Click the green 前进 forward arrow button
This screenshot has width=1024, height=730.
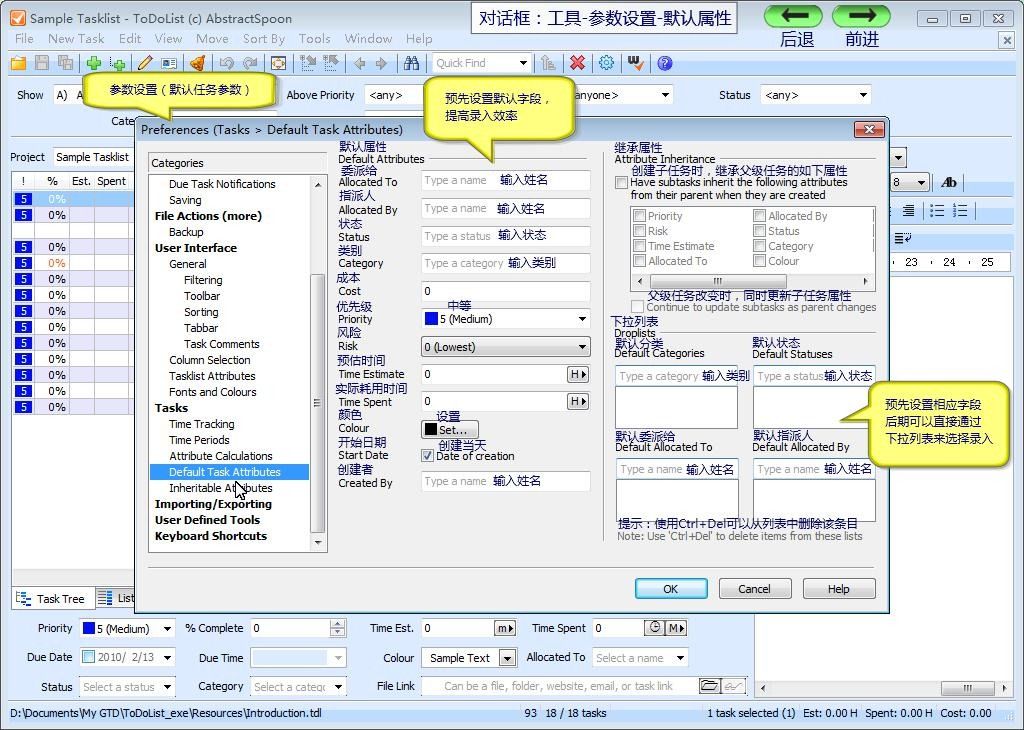coord(861,16)
